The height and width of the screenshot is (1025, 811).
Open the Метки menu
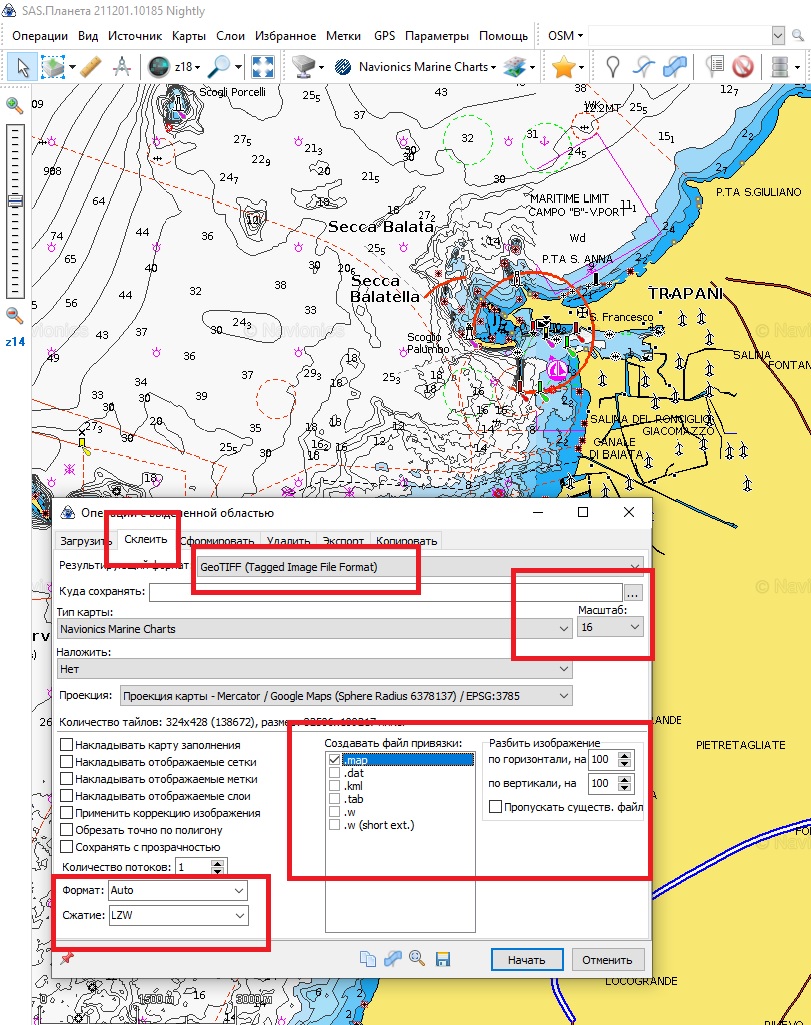point(343,35)
